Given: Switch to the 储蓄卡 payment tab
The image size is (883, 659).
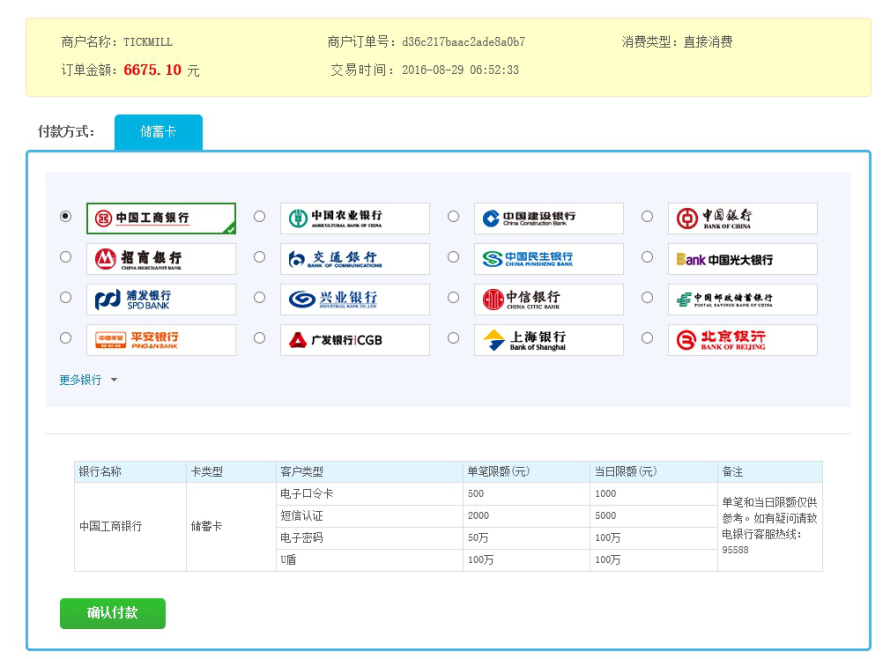Looking at the screenshot, I should click(158, 132).
